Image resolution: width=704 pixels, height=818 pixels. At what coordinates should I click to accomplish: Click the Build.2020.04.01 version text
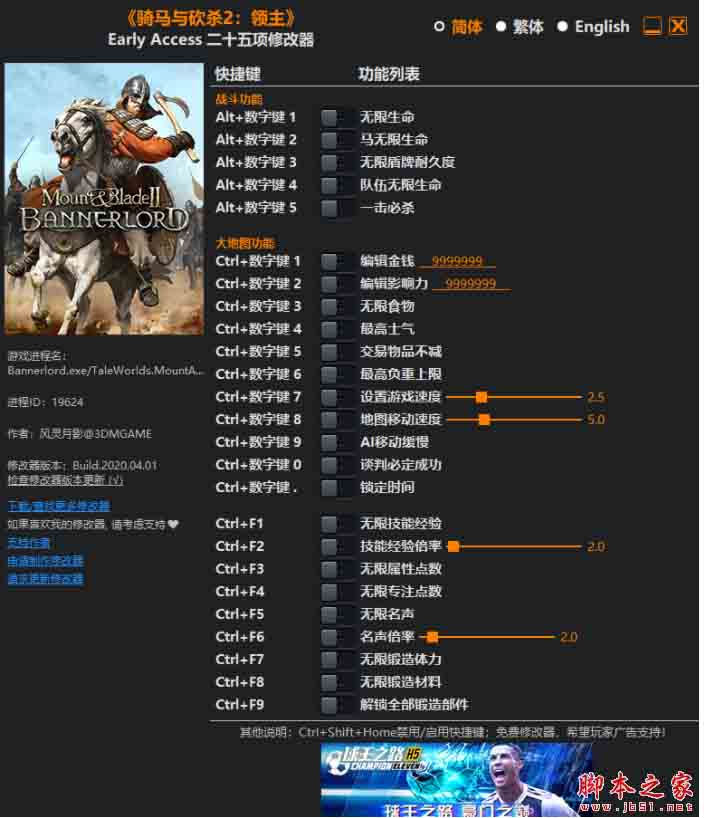(x=115, y=465)
